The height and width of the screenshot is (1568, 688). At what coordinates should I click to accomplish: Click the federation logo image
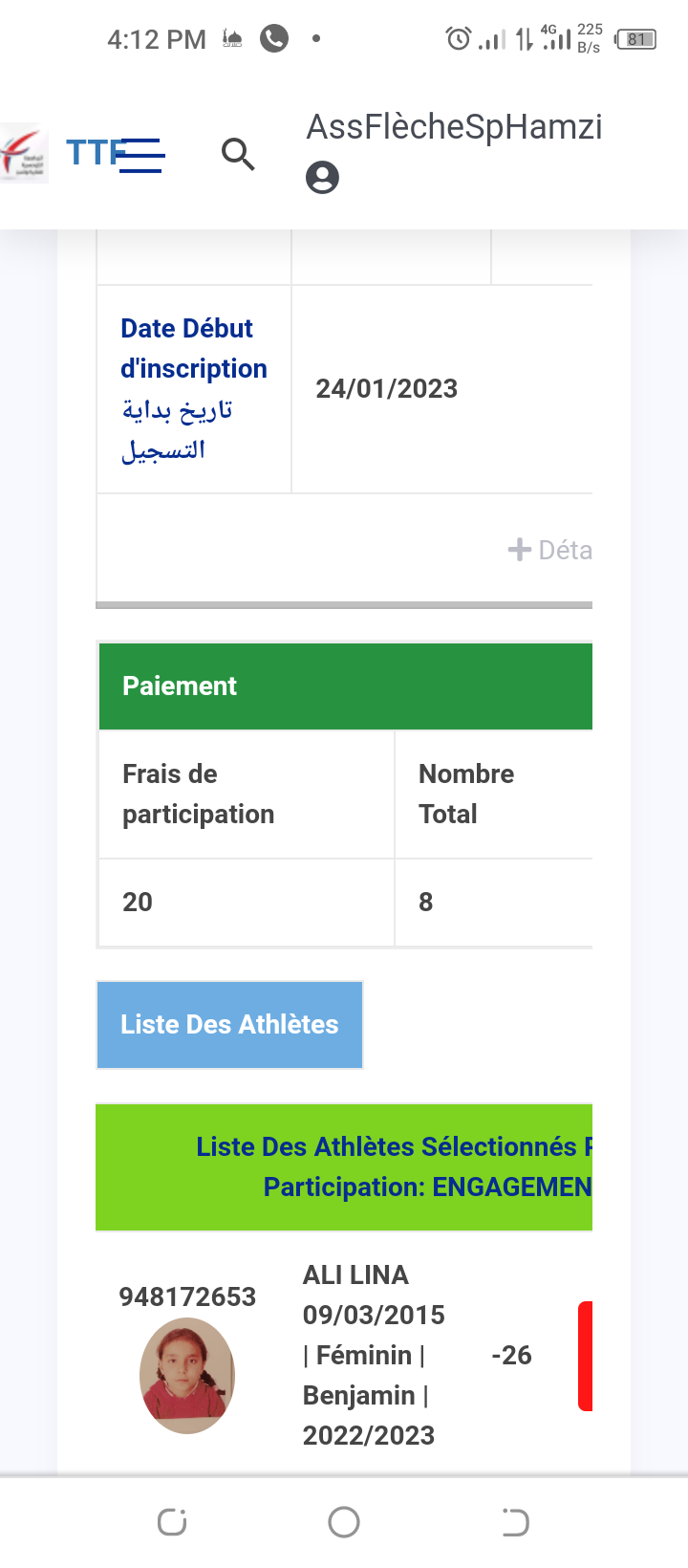pos(24,153)
